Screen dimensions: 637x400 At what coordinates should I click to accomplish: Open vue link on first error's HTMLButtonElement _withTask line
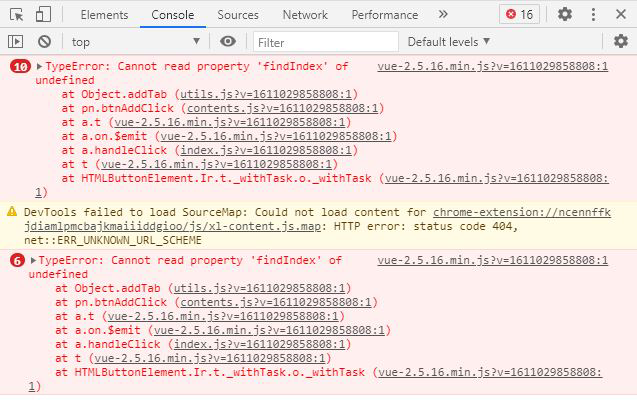(x=497, y=178)
